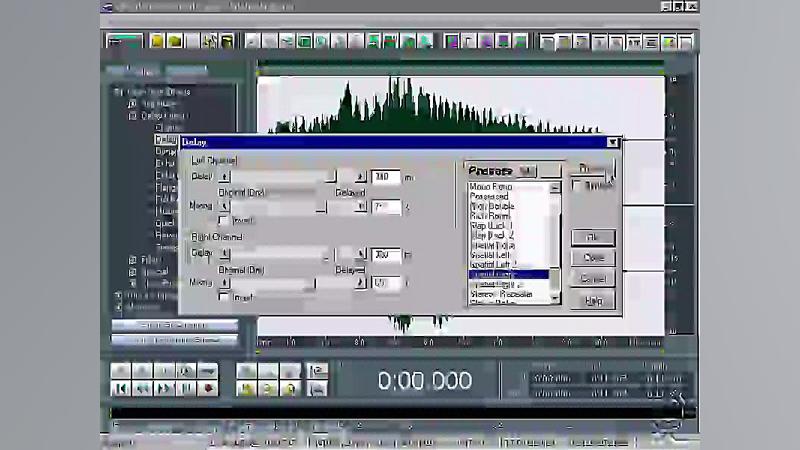This screenshot has width=800, height=450.
Task: Click Zoom to Left Edge of Selection
Action: click(268, 389)
